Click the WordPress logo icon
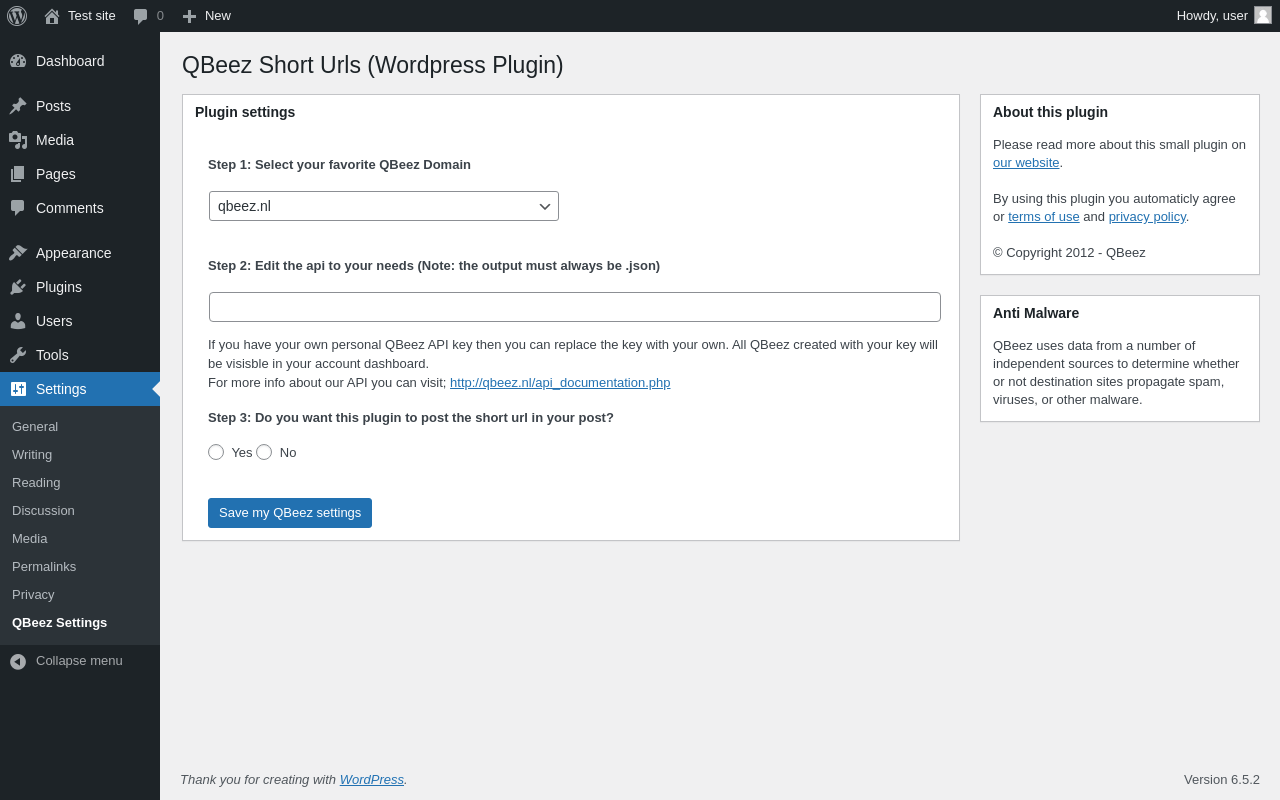 point(17,16)
